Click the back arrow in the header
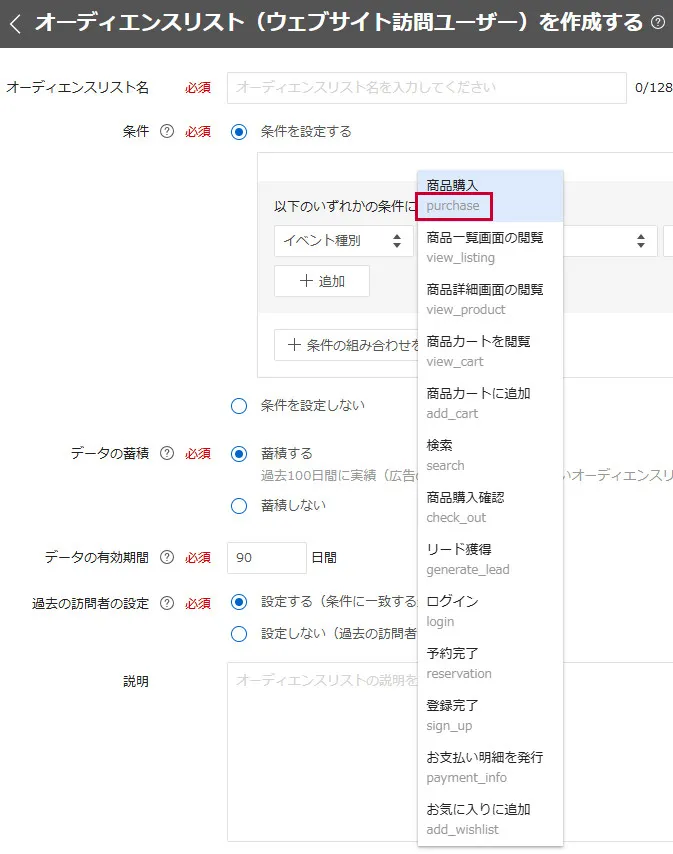Screen dimensions: 673x854 [x=14, y=23]
